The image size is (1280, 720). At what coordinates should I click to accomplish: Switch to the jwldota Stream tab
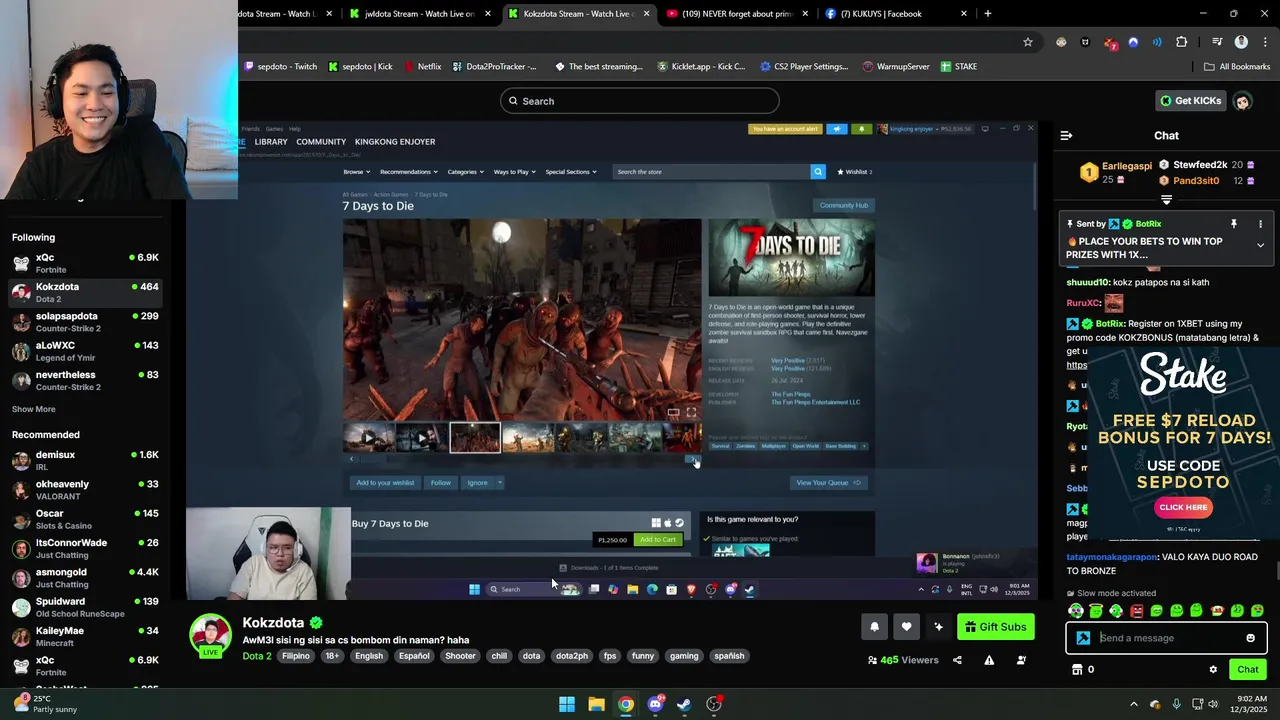[x=419, y=14]
